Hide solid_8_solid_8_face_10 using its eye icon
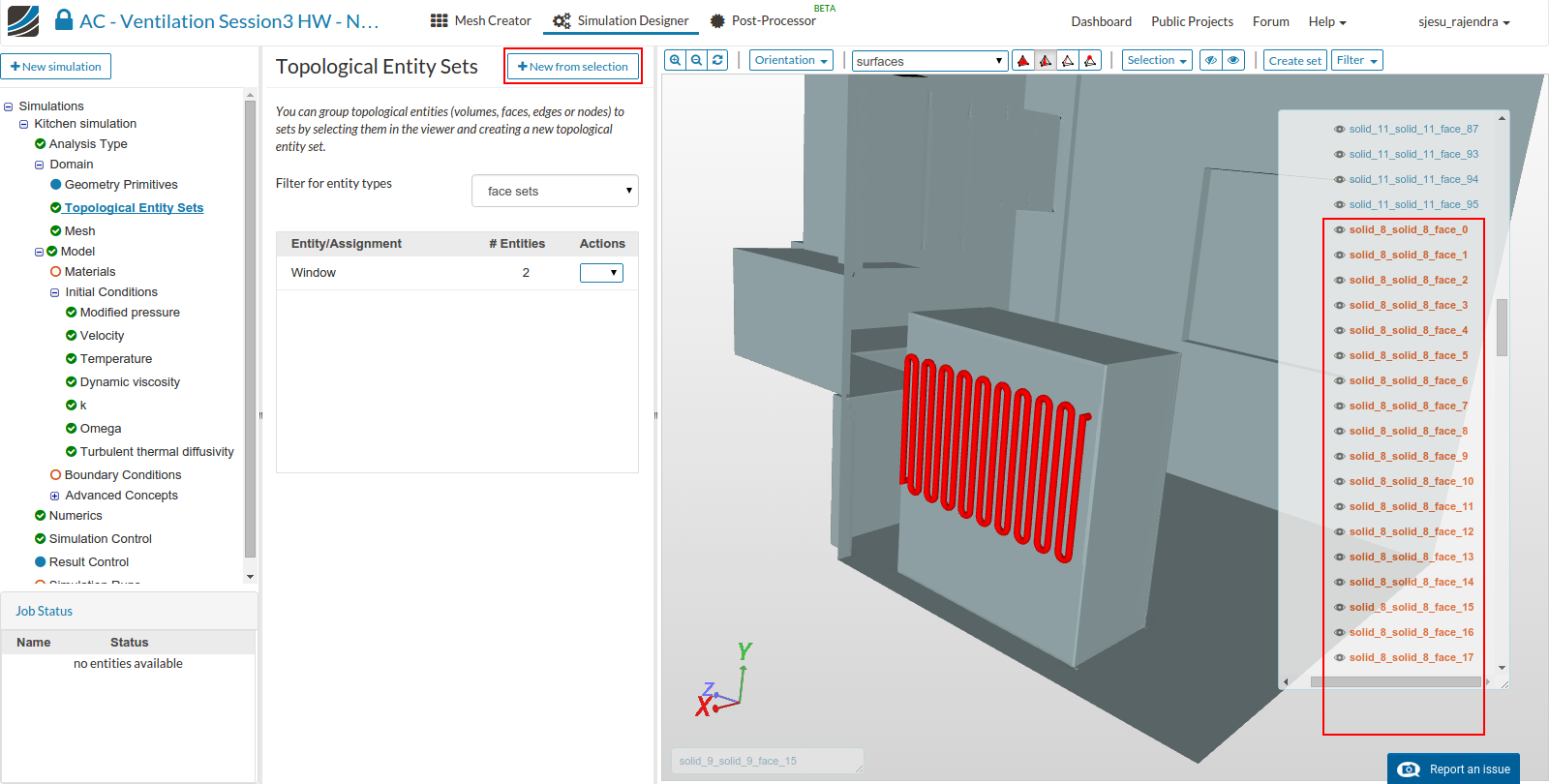The height and width of the screenshot is (784, 1549). point(1339,482)
